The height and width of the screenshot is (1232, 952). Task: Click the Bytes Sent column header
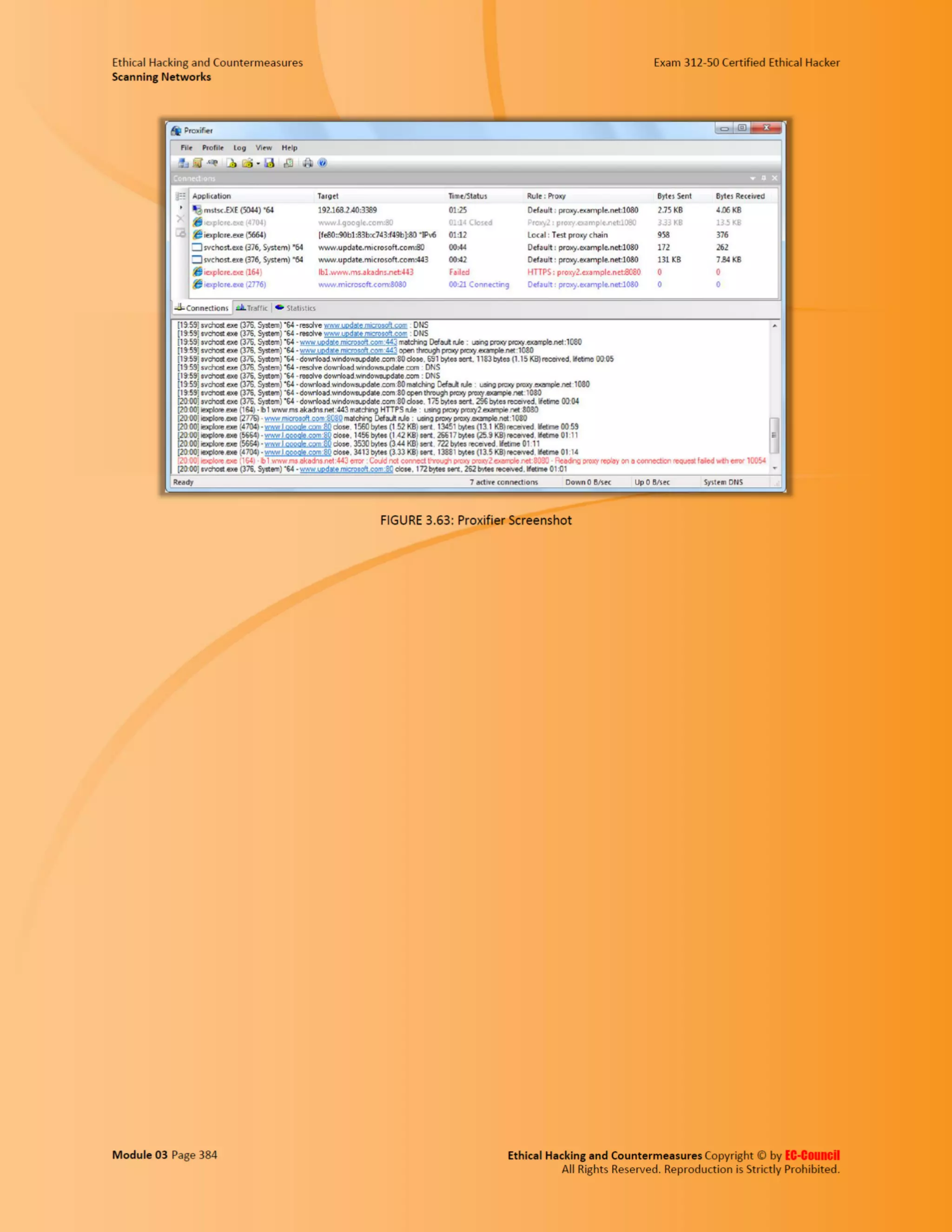[x=674, y=196]
